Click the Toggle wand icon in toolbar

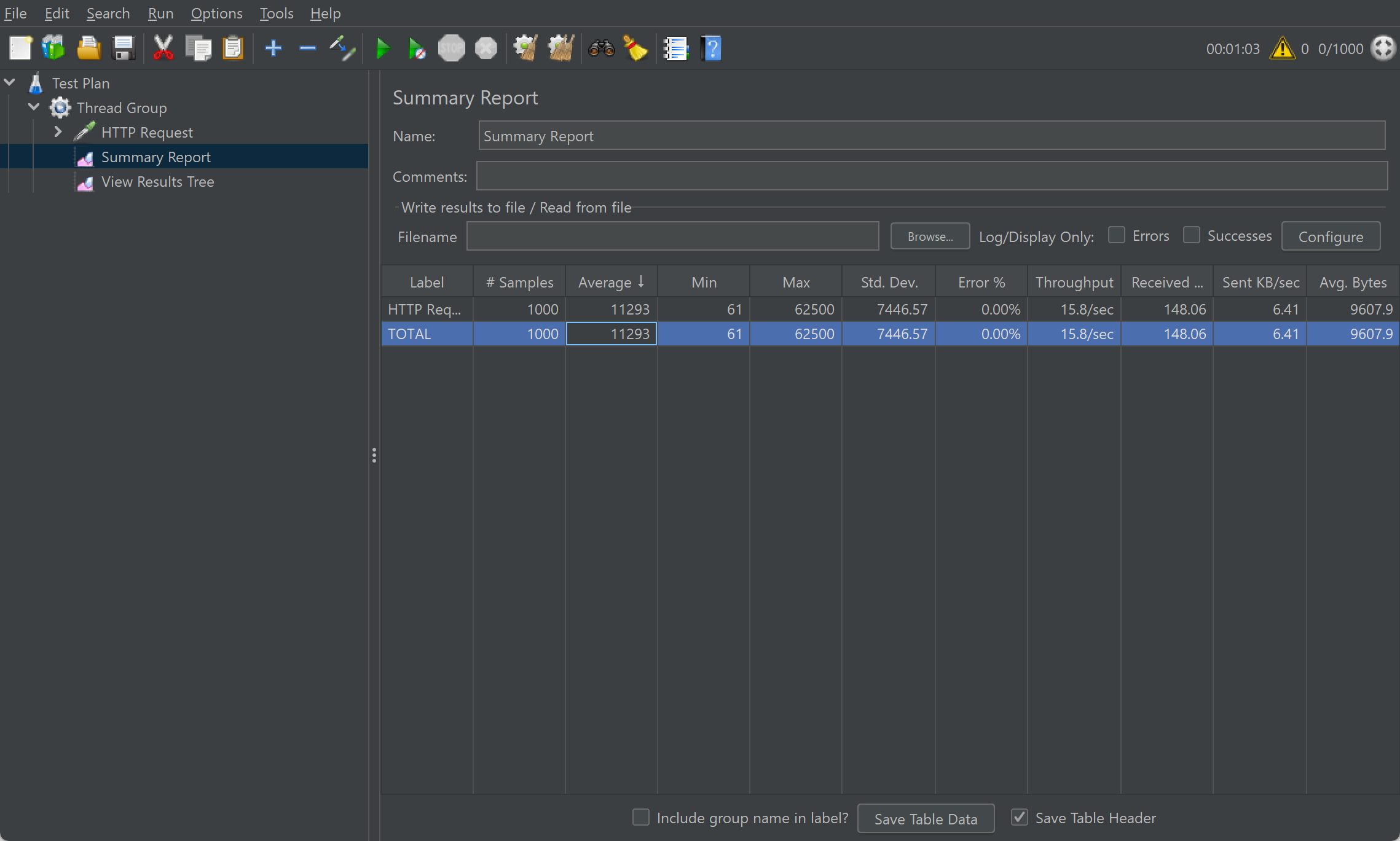342,49
